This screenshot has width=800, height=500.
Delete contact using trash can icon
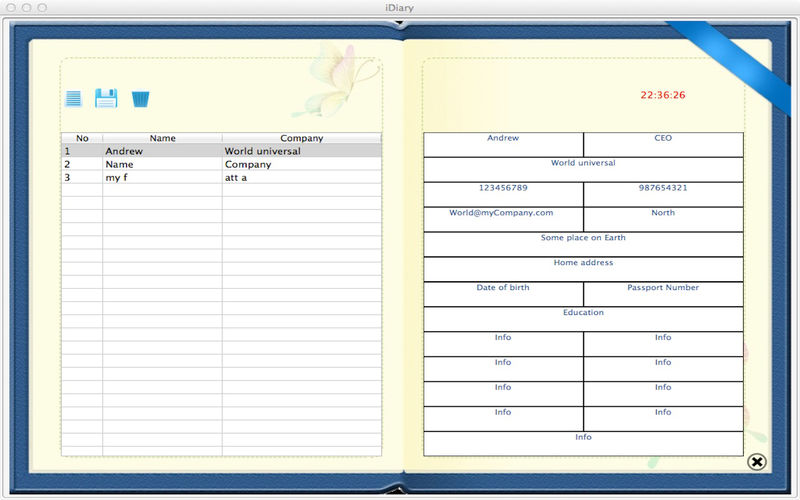140,99
